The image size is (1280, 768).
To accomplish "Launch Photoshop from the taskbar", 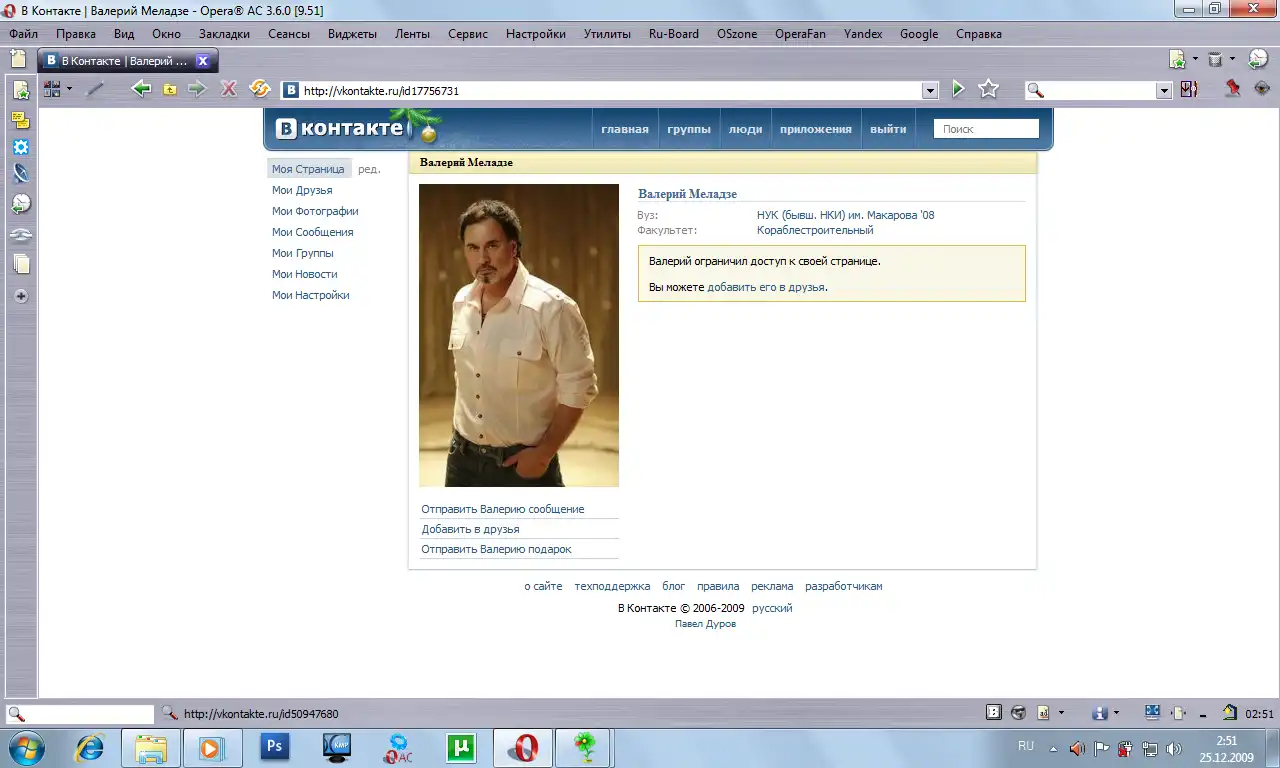I will pos(273,747).
